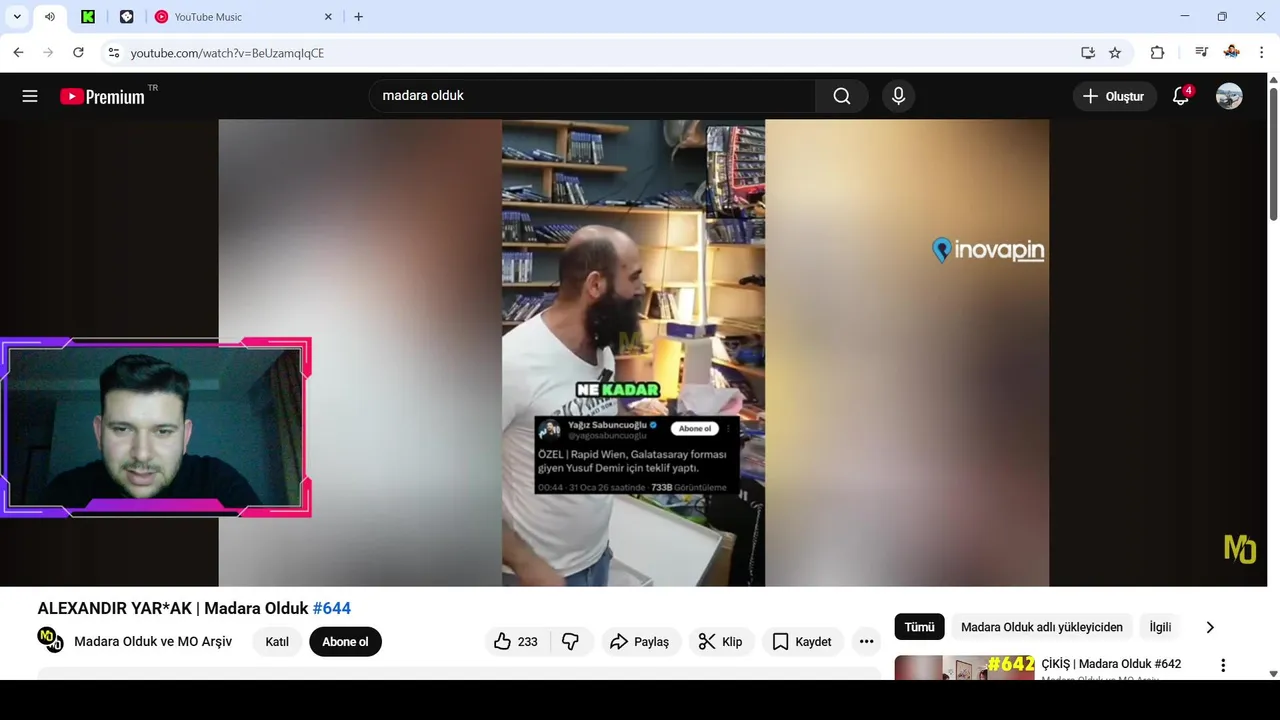The height and width of the screenshot is (720, 1280).
Task: Open Madara Olduk ve MO Arşiv channel
Action: [x=153, y=642]
